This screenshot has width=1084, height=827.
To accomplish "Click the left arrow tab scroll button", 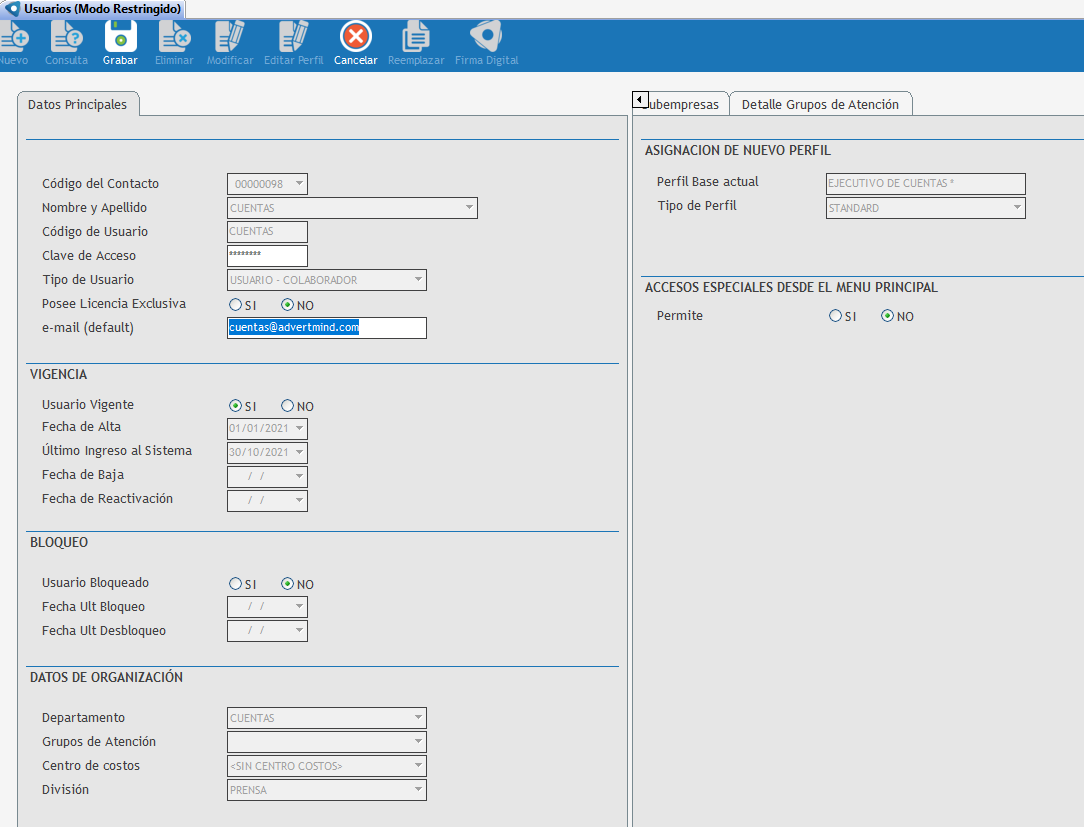I will [640, 100].
